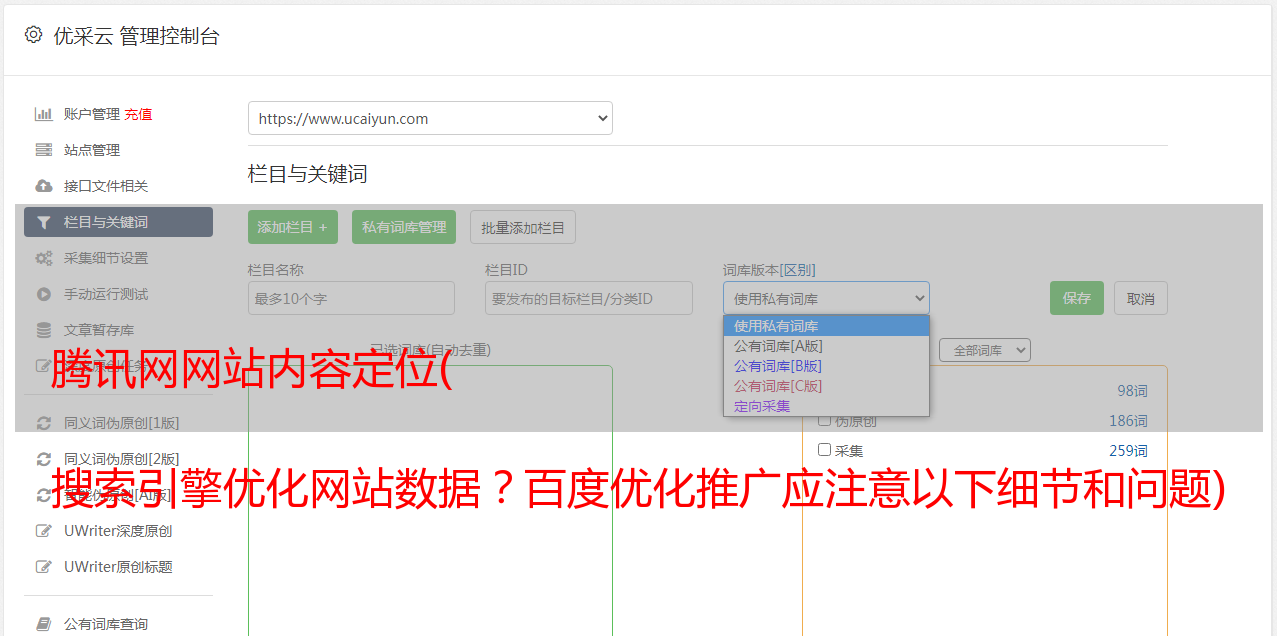The image size is (1277, 636).
Task: Choose 公有词库[B版] option
Action: click(x=826, y=366)
